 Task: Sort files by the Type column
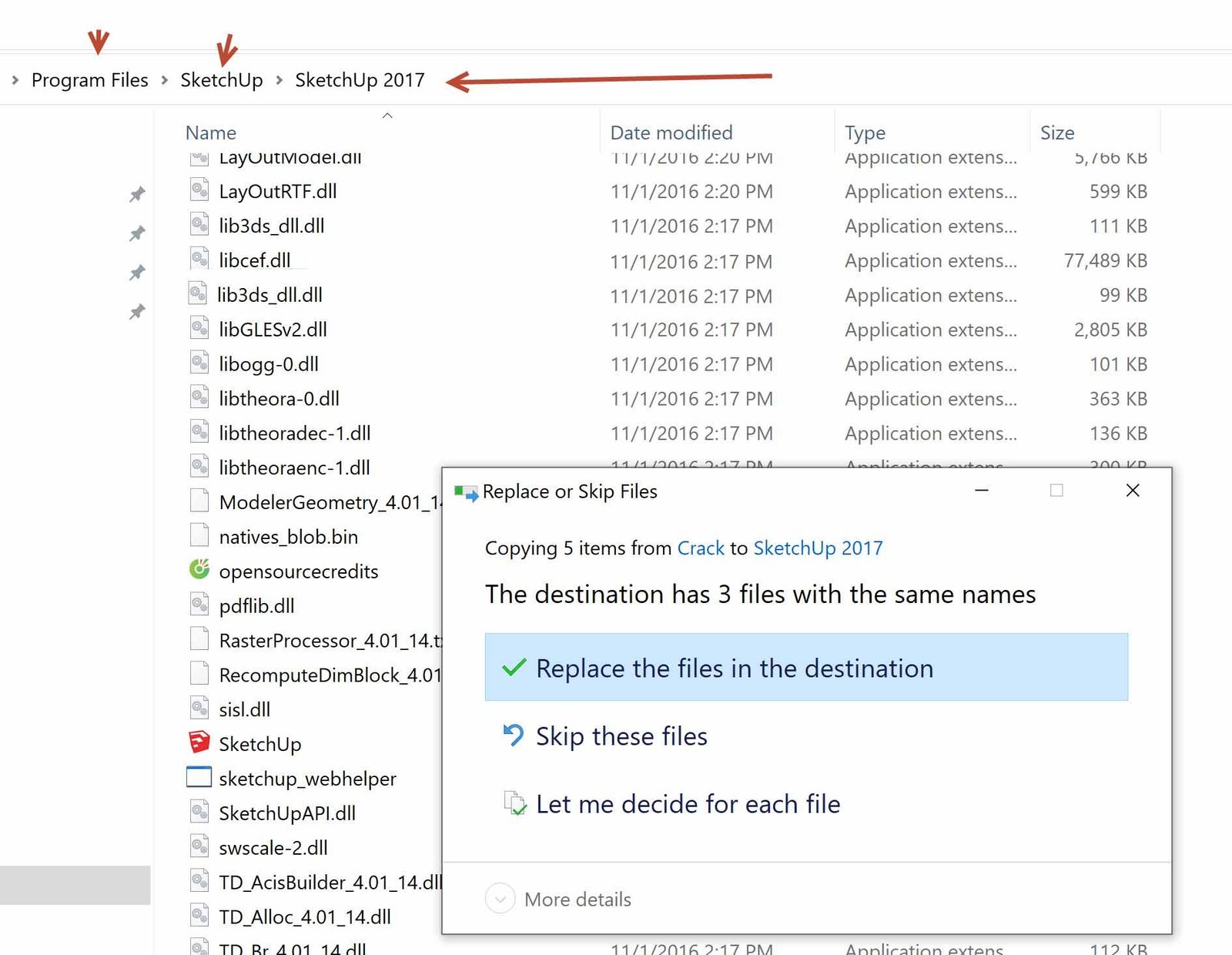pos(865,132)
